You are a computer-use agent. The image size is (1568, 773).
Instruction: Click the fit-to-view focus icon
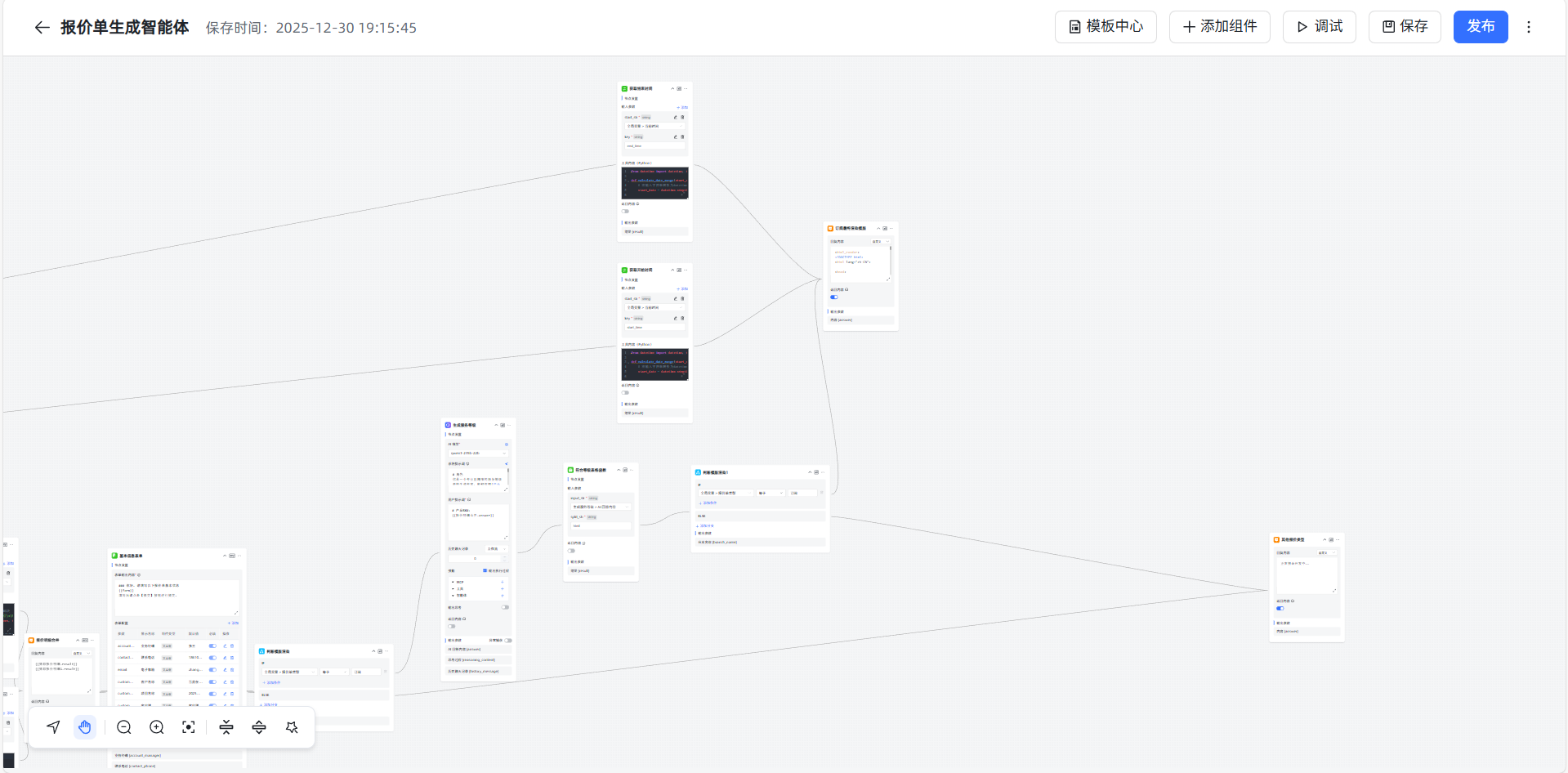click(x=189, y=727)
